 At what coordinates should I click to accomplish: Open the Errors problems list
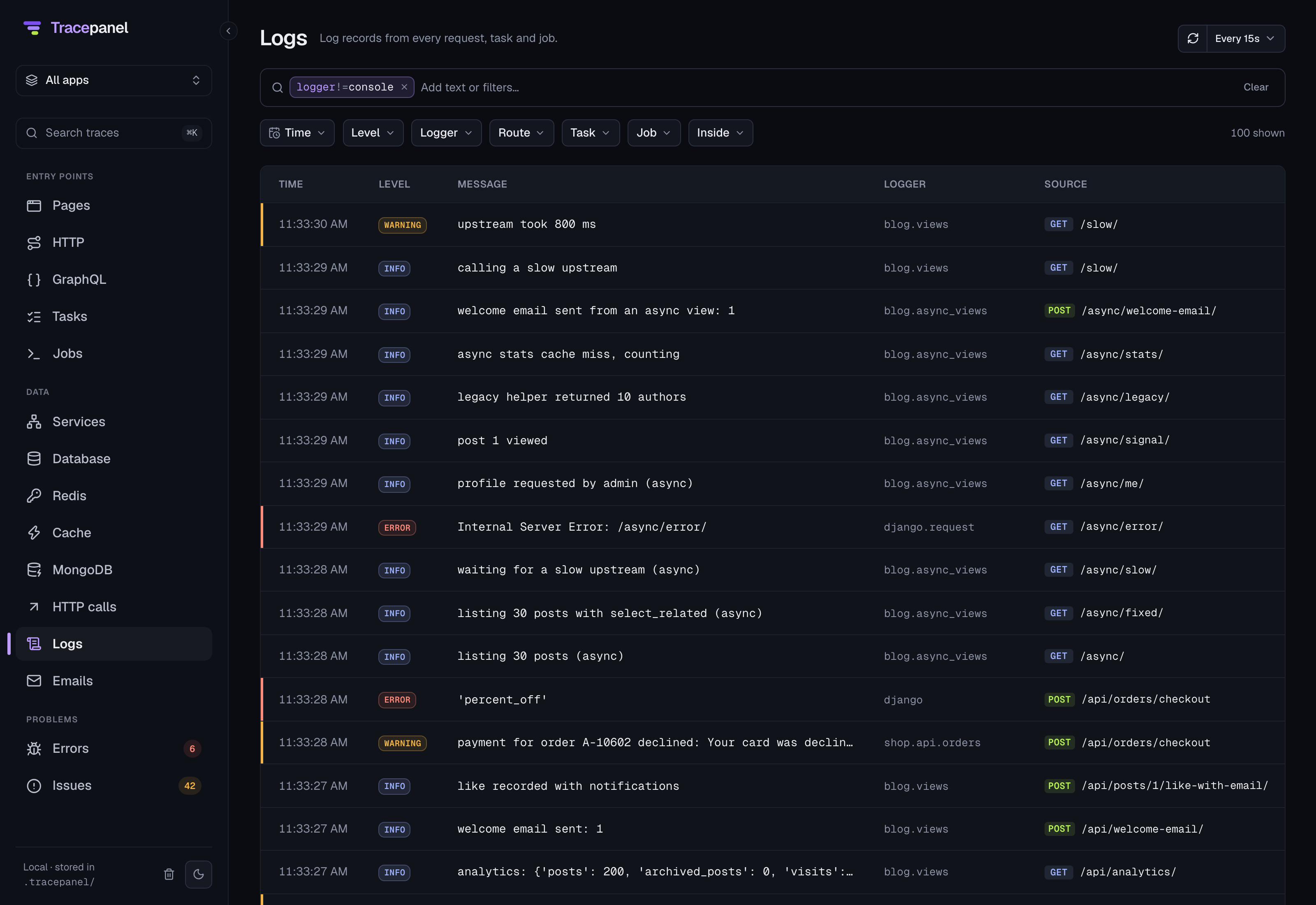[x=114, y=749]
